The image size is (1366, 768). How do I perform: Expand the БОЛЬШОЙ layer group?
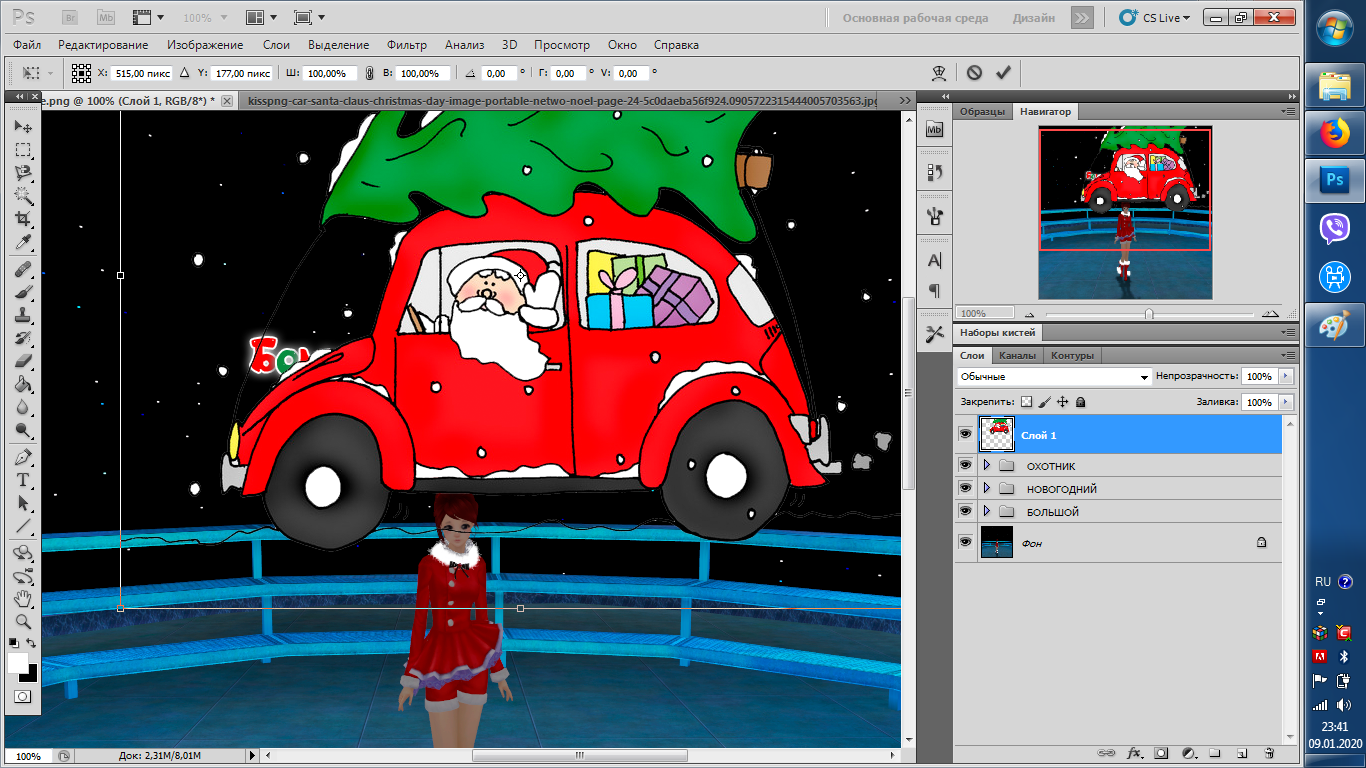click(987, 512)
